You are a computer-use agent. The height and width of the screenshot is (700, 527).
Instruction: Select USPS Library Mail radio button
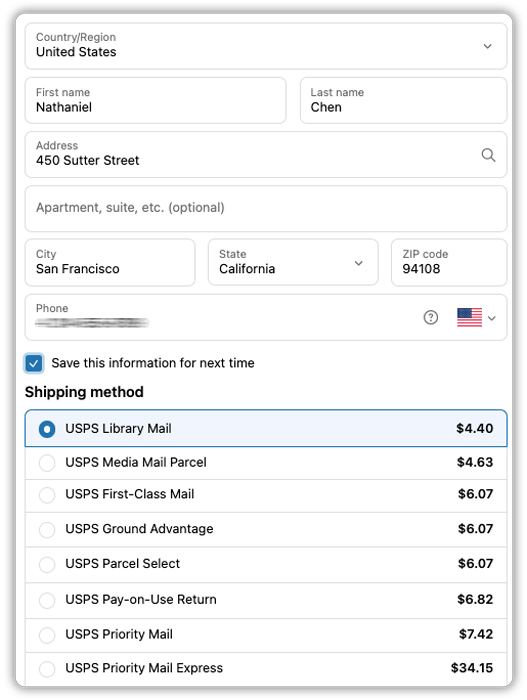coord(47,429)
